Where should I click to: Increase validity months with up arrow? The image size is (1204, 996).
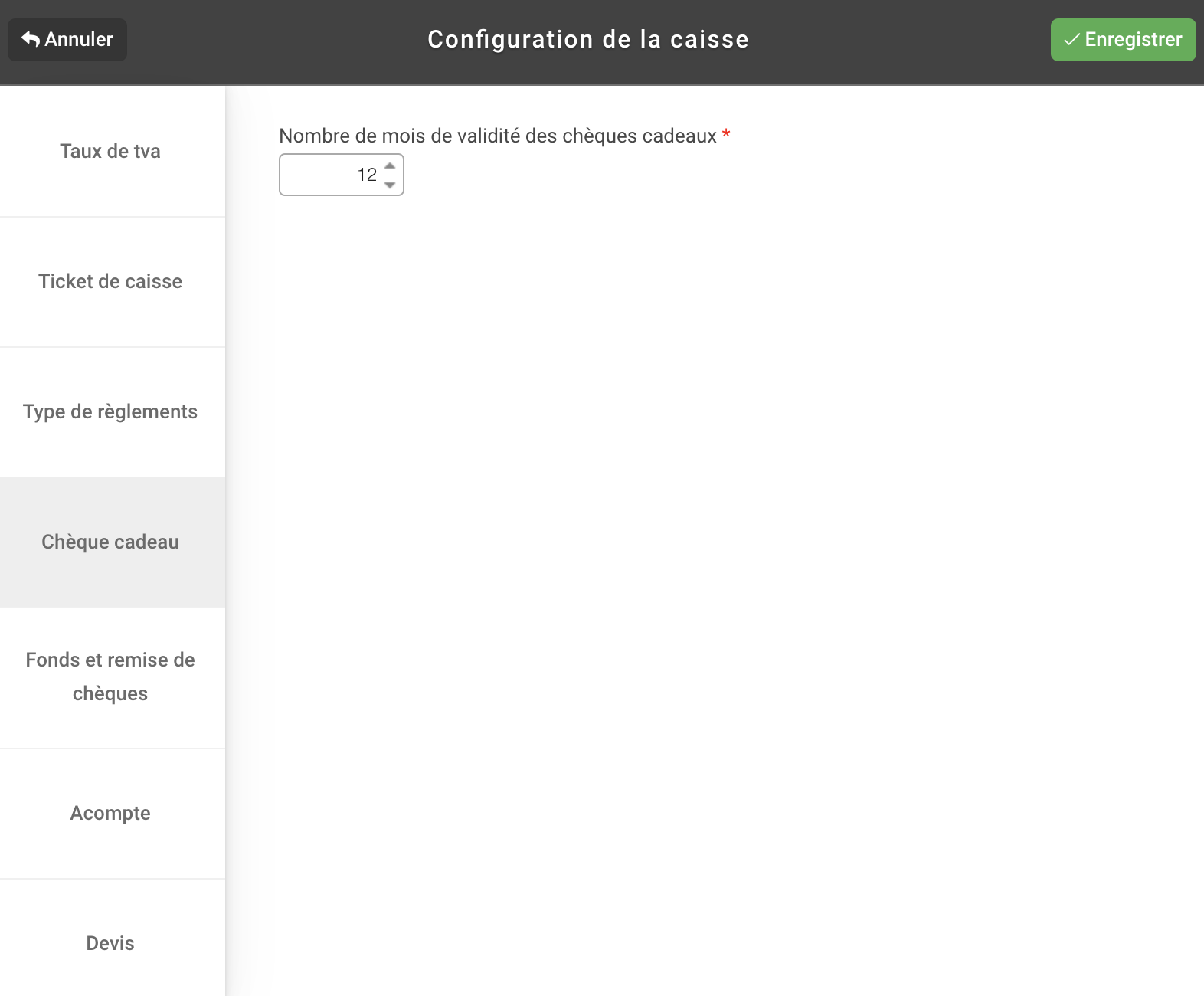point(390,165)
